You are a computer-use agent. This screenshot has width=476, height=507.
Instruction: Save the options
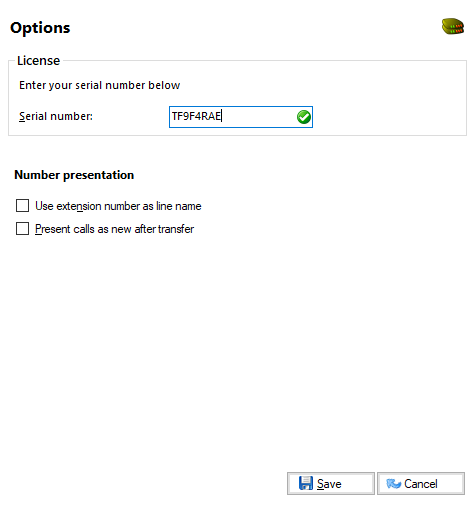[x=331, y=483]
